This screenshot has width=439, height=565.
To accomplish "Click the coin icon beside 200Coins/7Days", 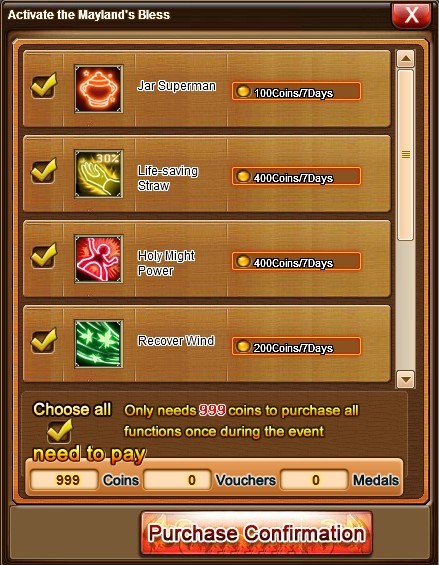I will [x=243, y=346].
